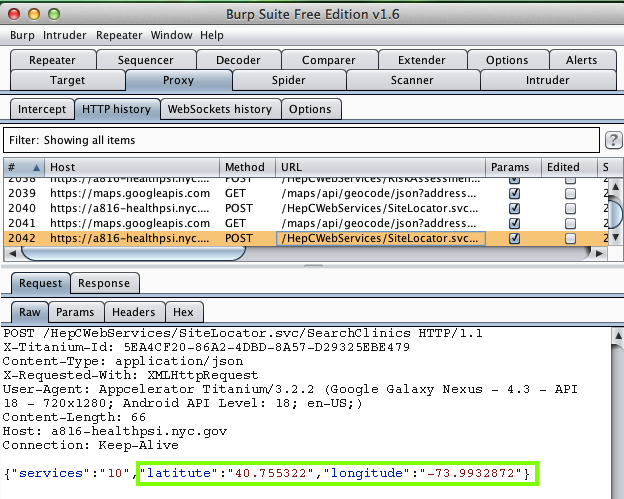
Task: Open the Repeater menu in menu bar
Action: (119, 35)
